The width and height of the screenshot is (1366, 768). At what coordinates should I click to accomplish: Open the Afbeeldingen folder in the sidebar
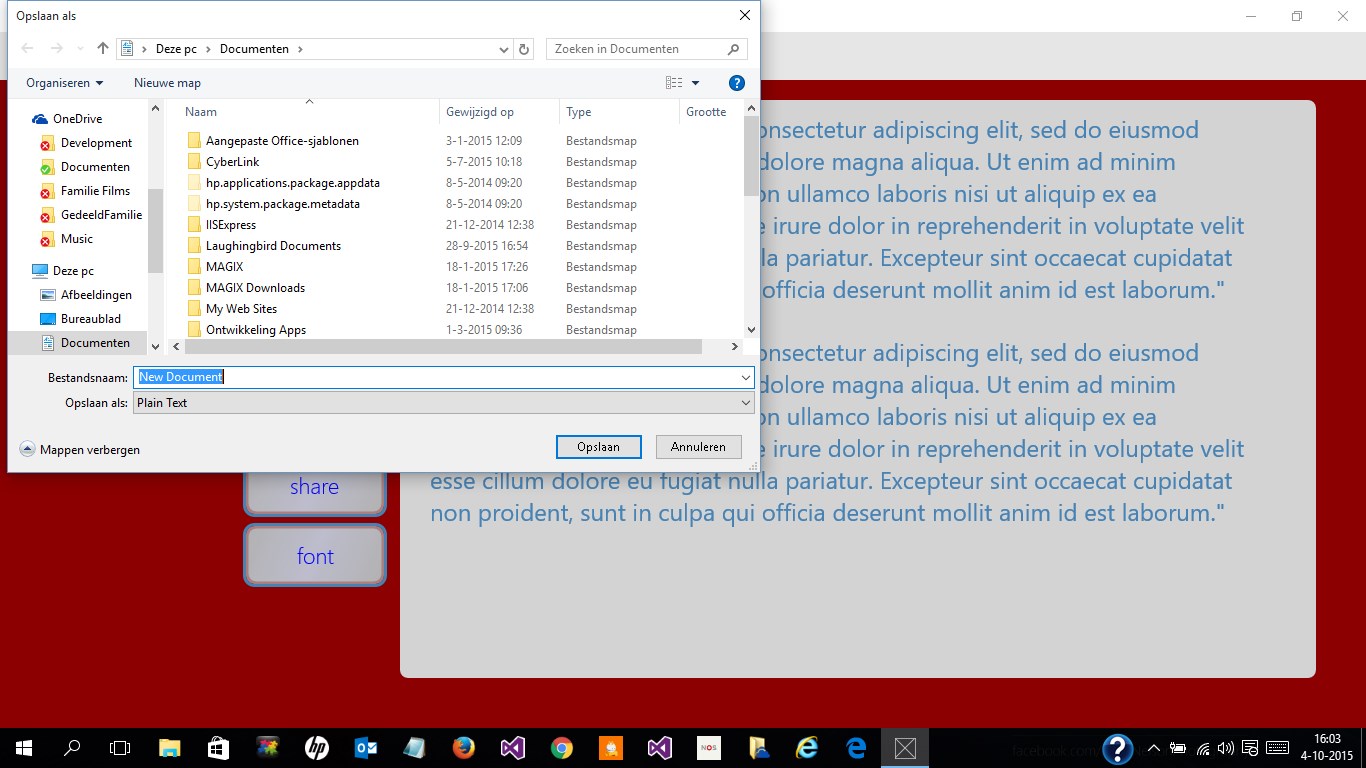[95, 294]
